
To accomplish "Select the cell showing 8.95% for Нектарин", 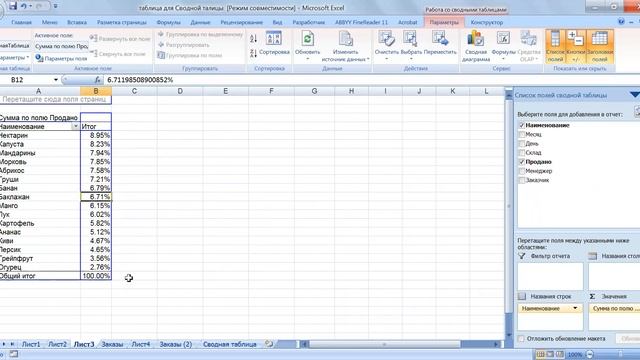I will [96, 135].
